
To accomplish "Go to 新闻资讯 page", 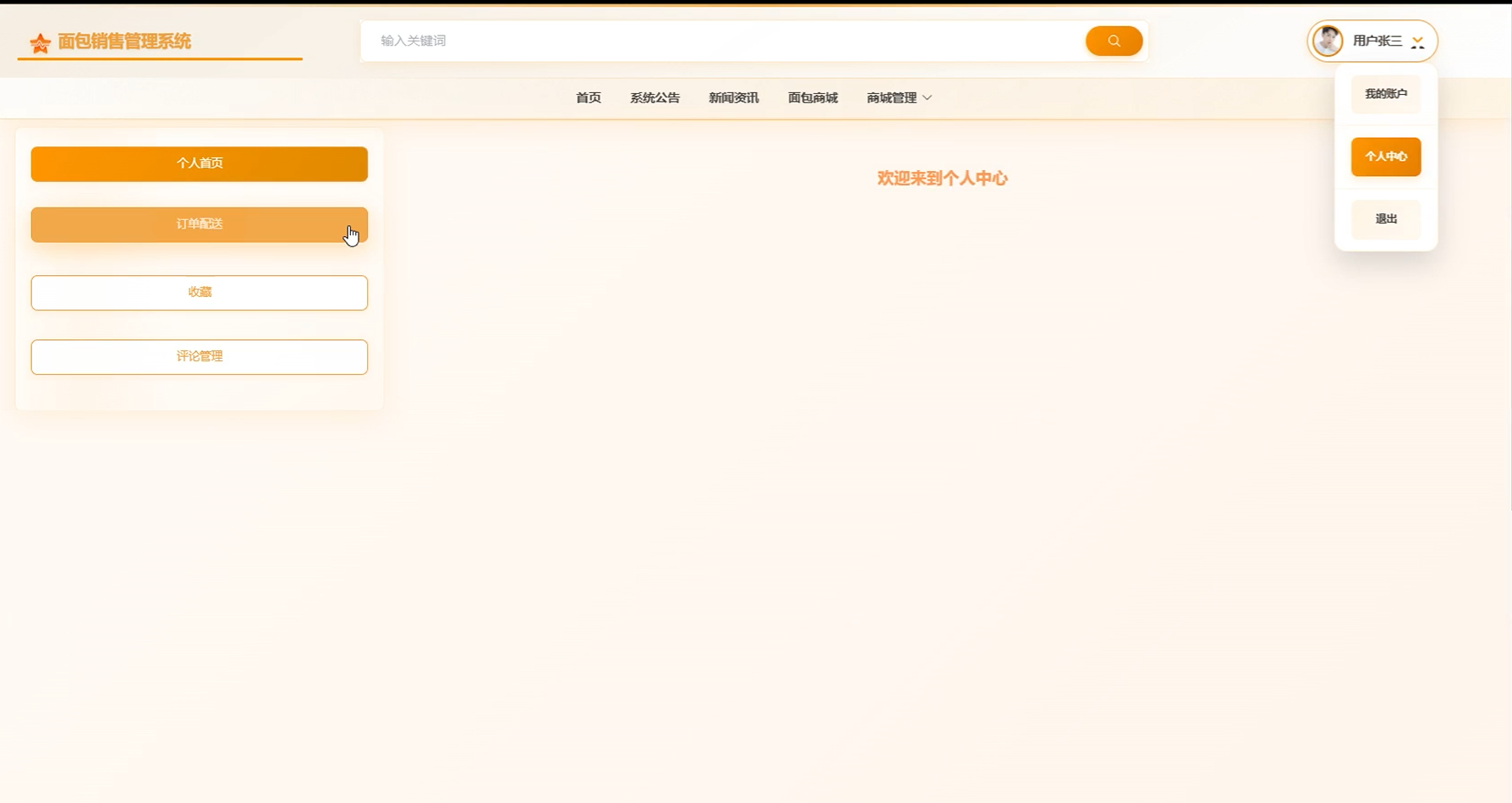I will click(734, 98).
